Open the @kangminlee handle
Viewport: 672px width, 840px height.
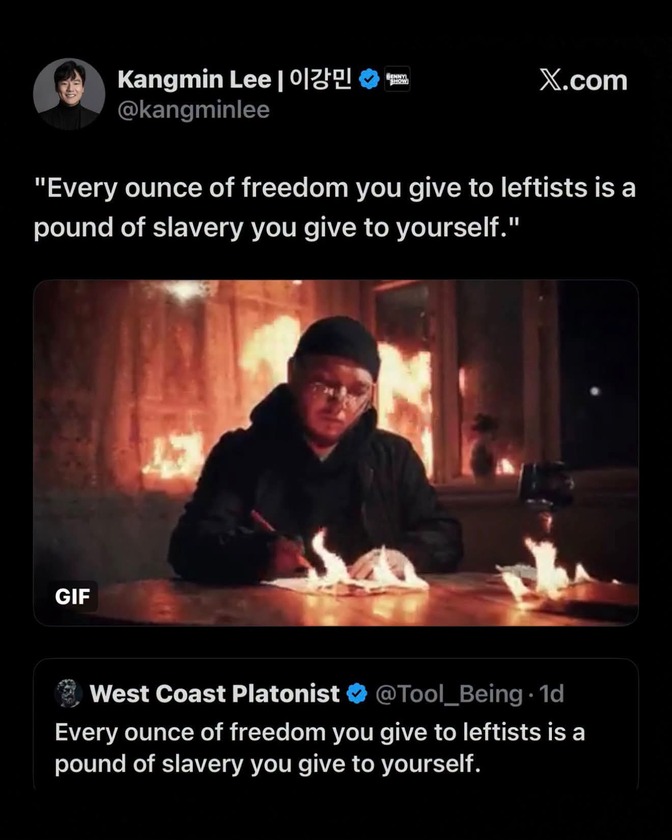pyautogui.click(x=193, y=110)
